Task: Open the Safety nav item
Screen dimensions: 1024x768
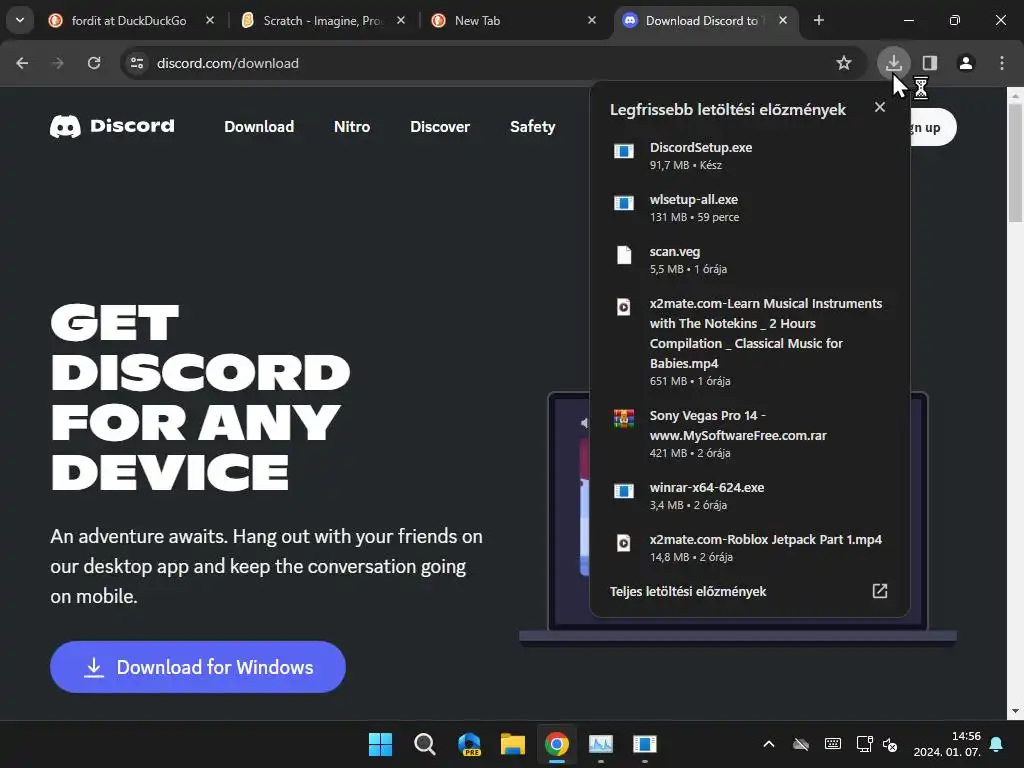Action: (x=532, y=127)
